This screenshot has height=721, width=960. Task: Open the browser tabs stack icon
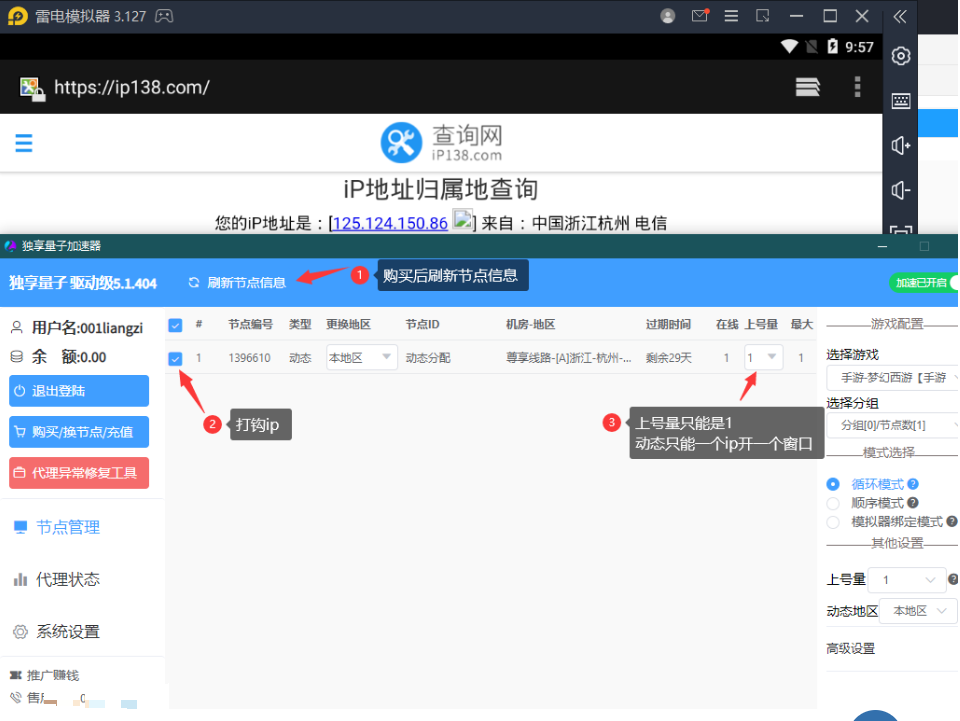click(x=808, y=87)
